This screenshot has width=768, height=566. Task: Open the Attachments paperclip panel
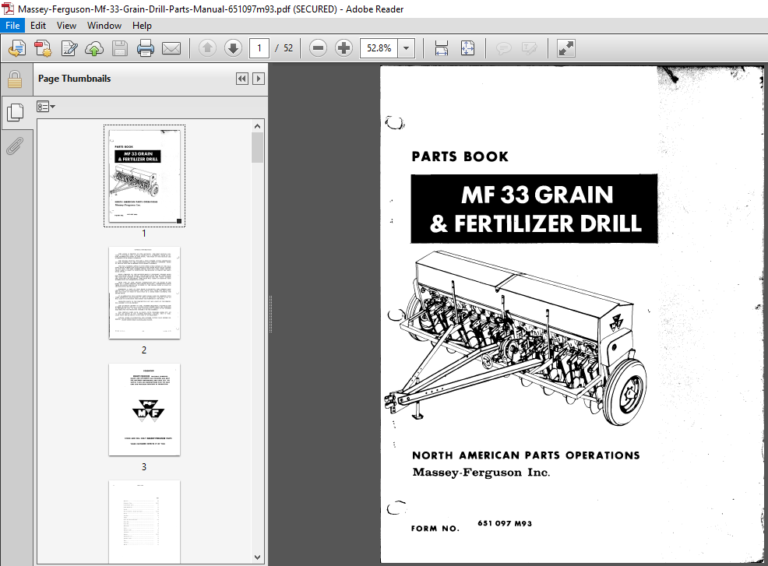coord(15,146)
